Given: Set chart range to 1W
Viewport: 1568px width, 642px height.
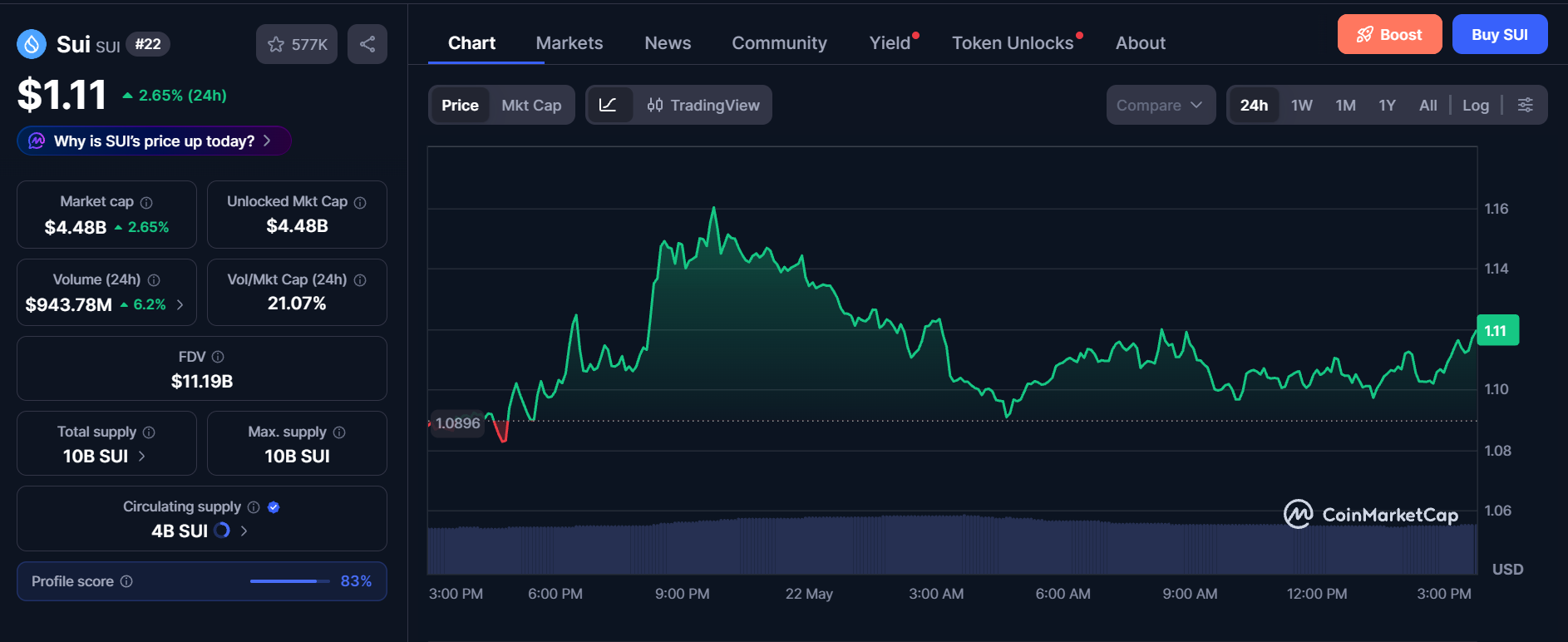Looking at the screenshot, I should click(1302, 105).
